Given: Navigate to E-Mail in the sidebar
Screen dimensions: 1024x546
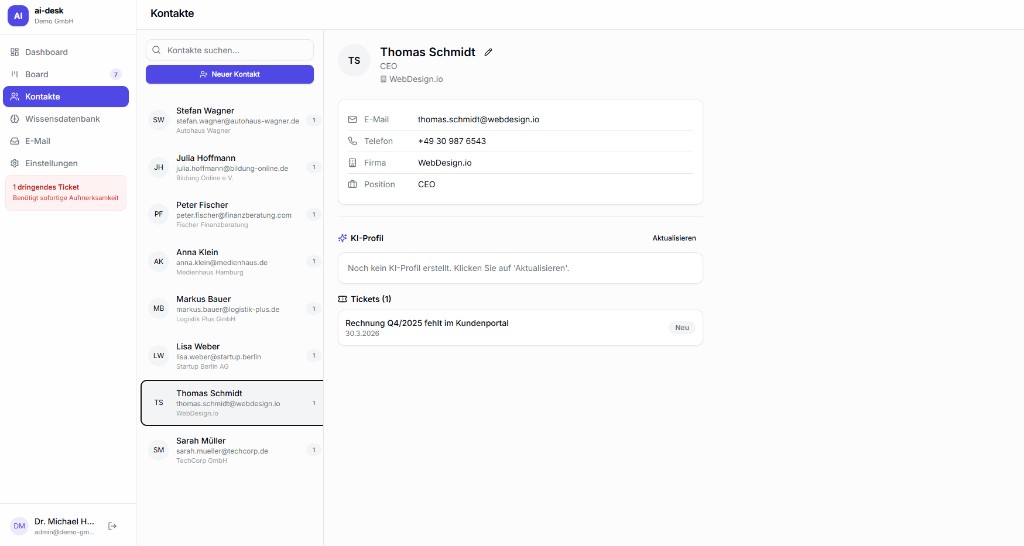Looking at the screenshot, I should [x=38, y=141].
